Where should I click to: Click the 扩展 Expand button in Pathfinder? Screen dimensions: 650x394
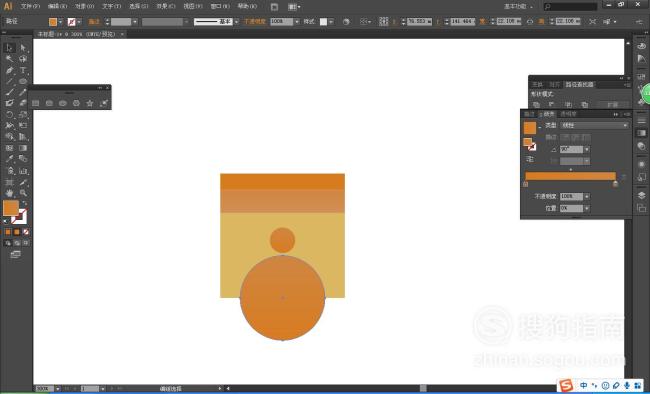click(x=613, y=105)
